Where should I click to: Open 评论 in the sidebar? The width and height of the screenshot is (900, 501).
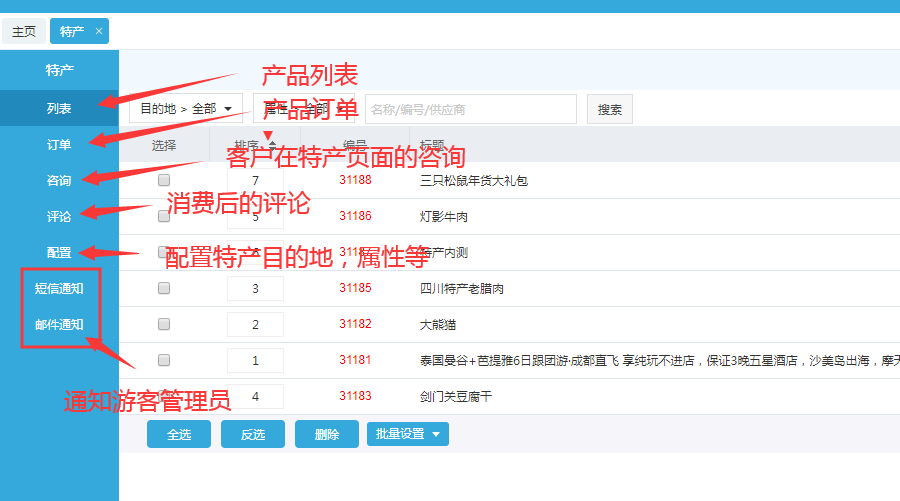pyautogui.click(x=59, y=216)
